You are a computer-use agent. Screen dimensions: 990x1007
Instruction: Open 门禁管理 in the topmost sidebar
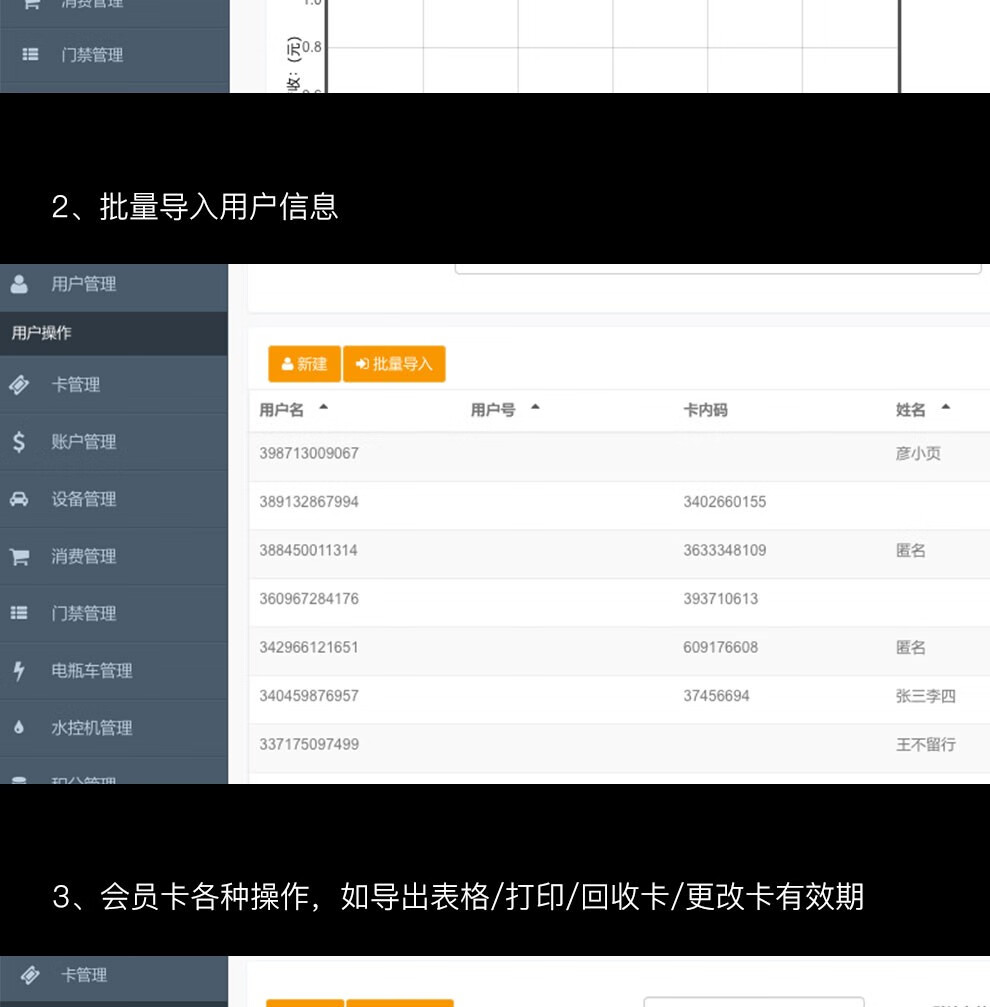(92, 55)
